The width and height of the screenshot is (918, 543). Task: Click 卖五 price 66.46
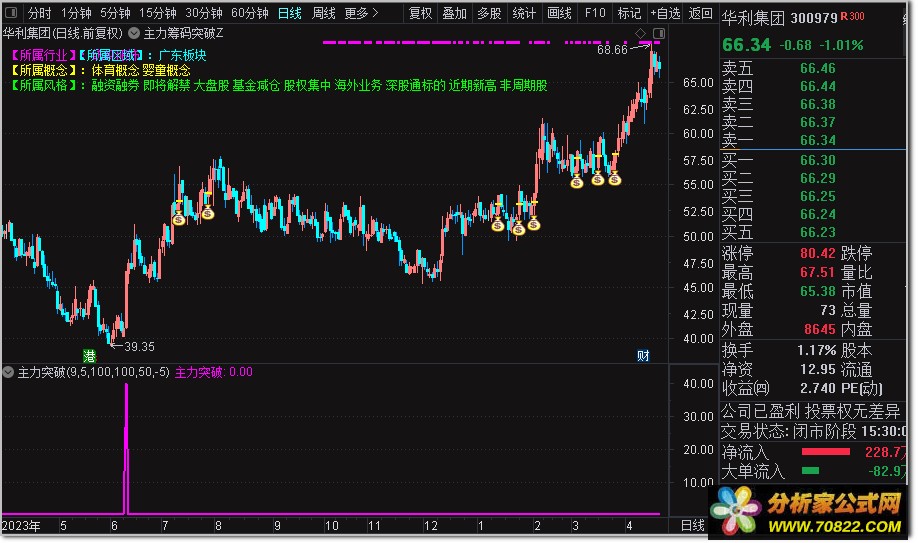coord(817,69)
